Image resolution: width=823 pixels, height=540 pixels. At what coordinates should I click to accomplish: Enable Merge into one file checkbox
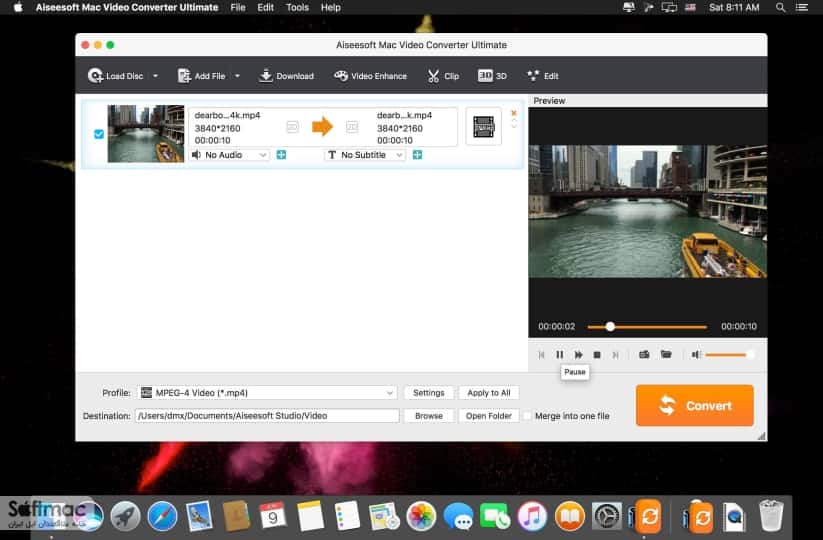[527, 416]
